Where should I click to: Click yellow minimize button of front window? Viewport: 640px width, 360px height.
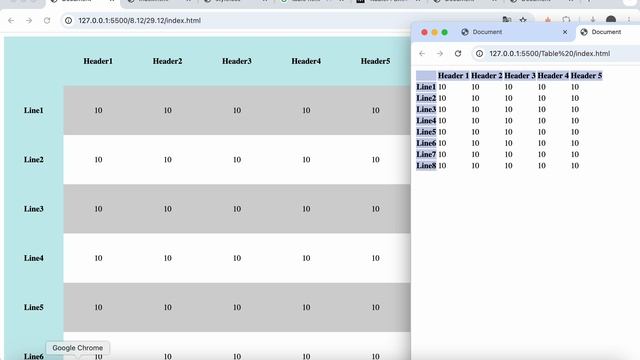(x=435, y=32)
